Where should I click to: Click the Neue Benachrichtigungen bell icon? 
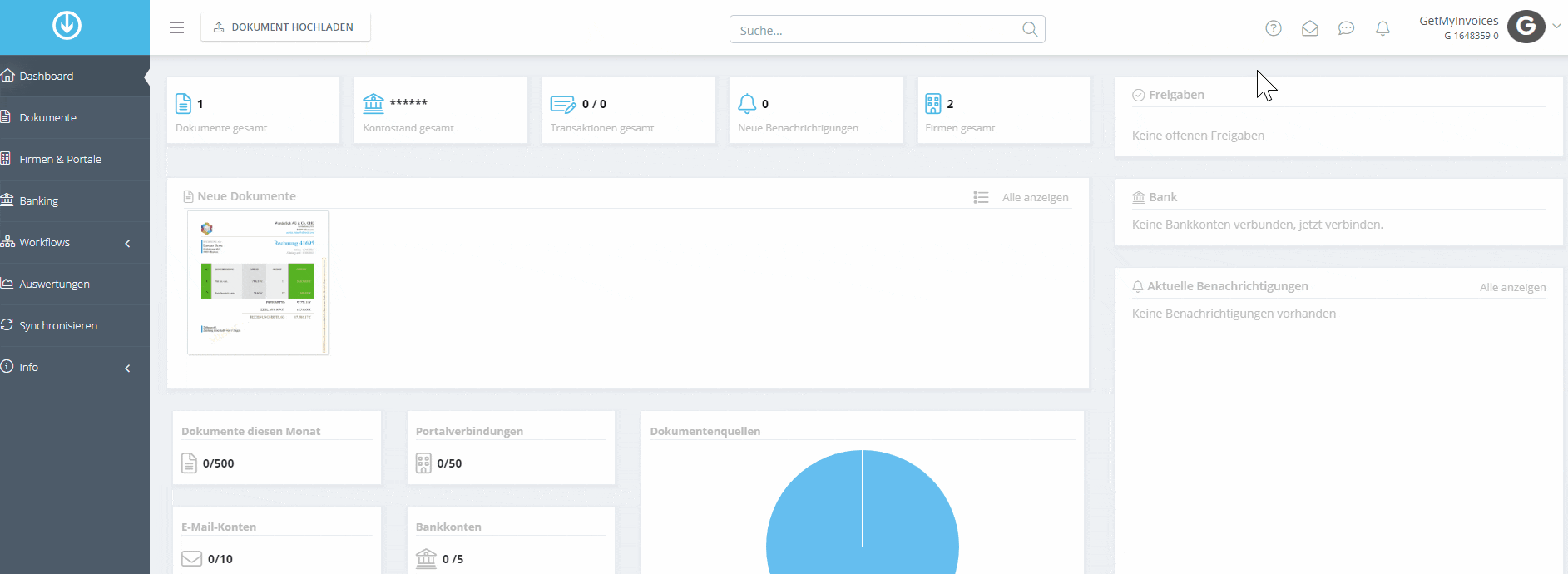(747, 103)
